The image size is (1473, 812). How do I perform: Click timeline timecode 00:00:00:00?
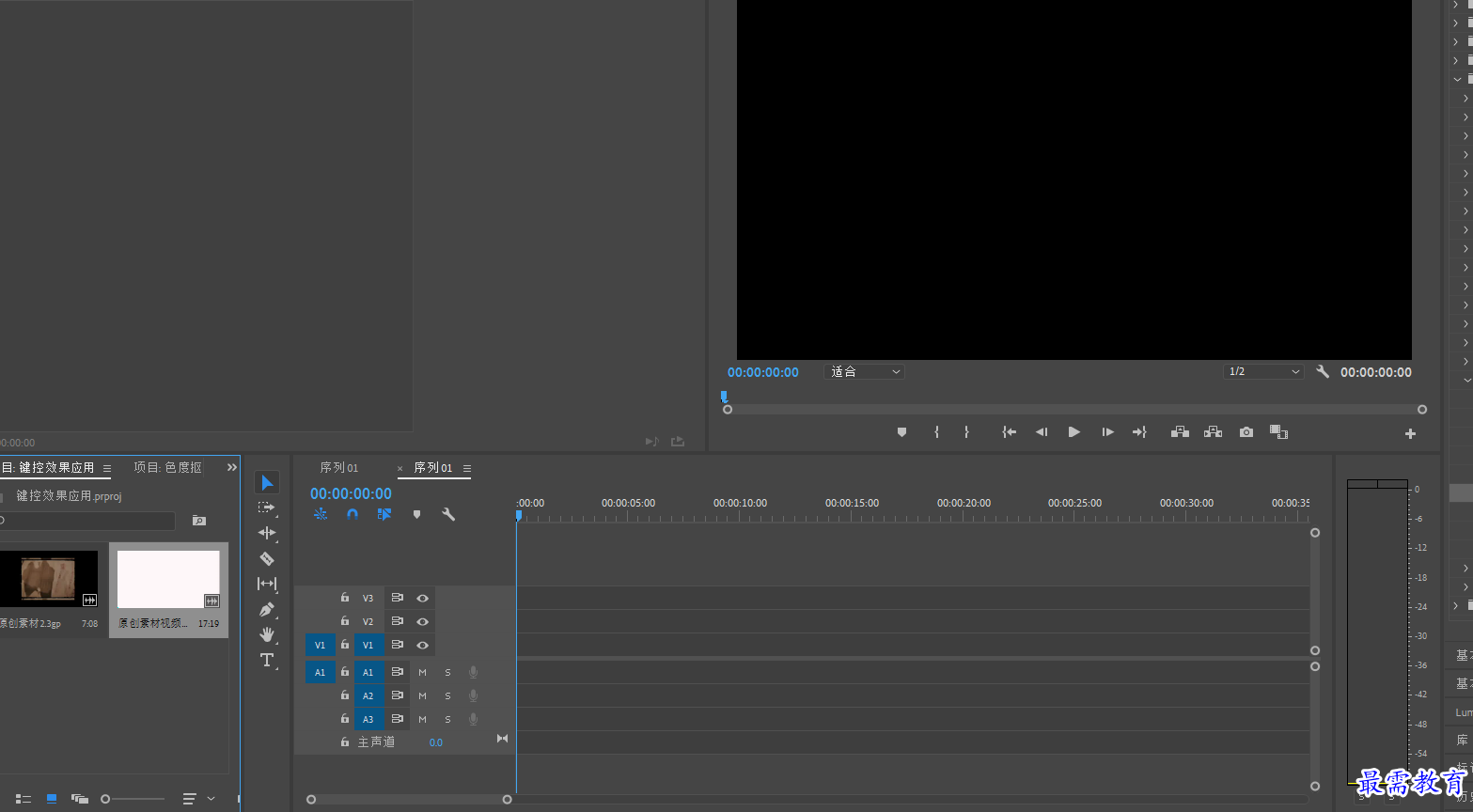351,493
